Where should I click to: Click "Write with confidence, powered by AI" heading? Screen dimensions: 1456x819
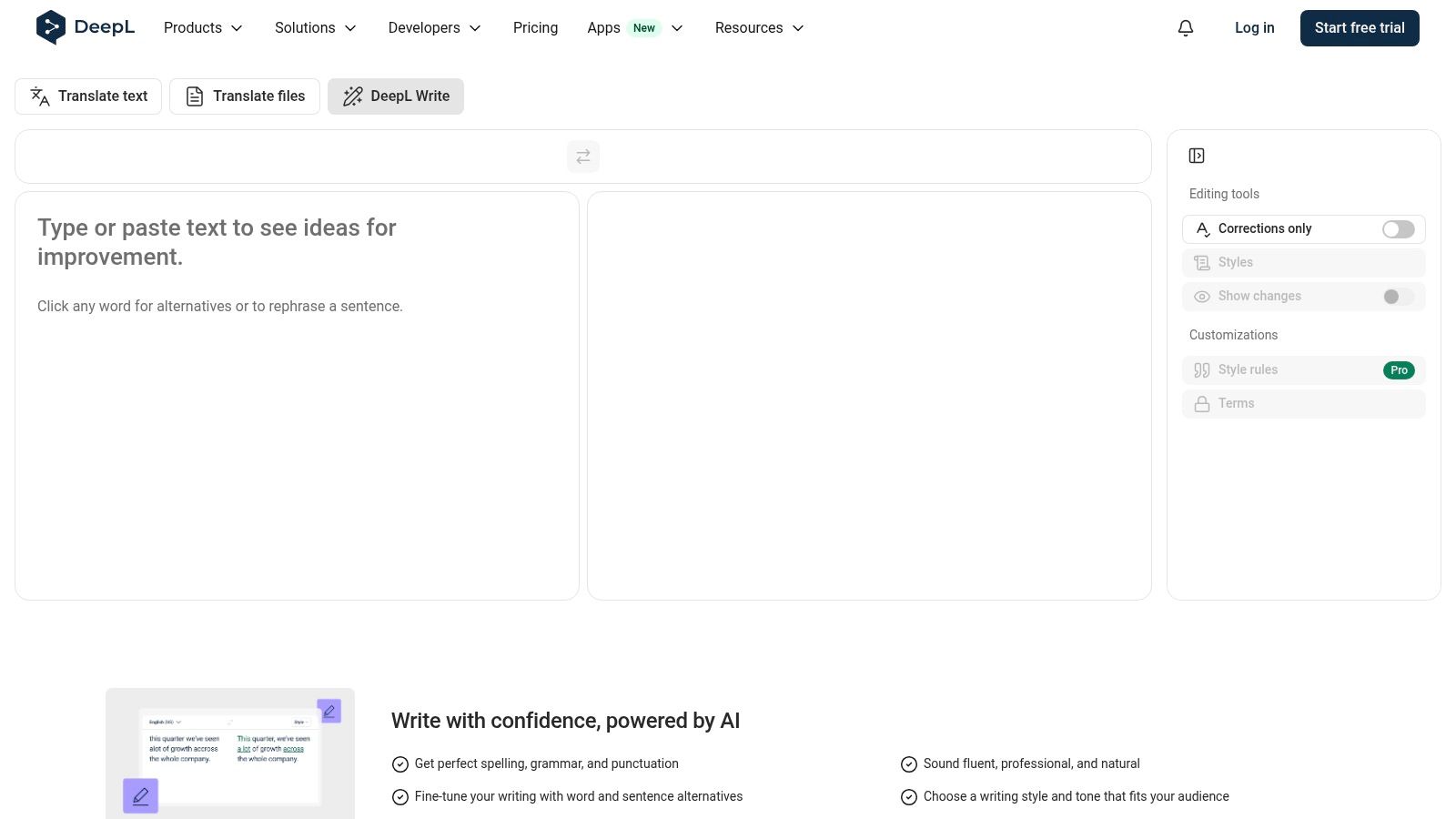point(565,721)
